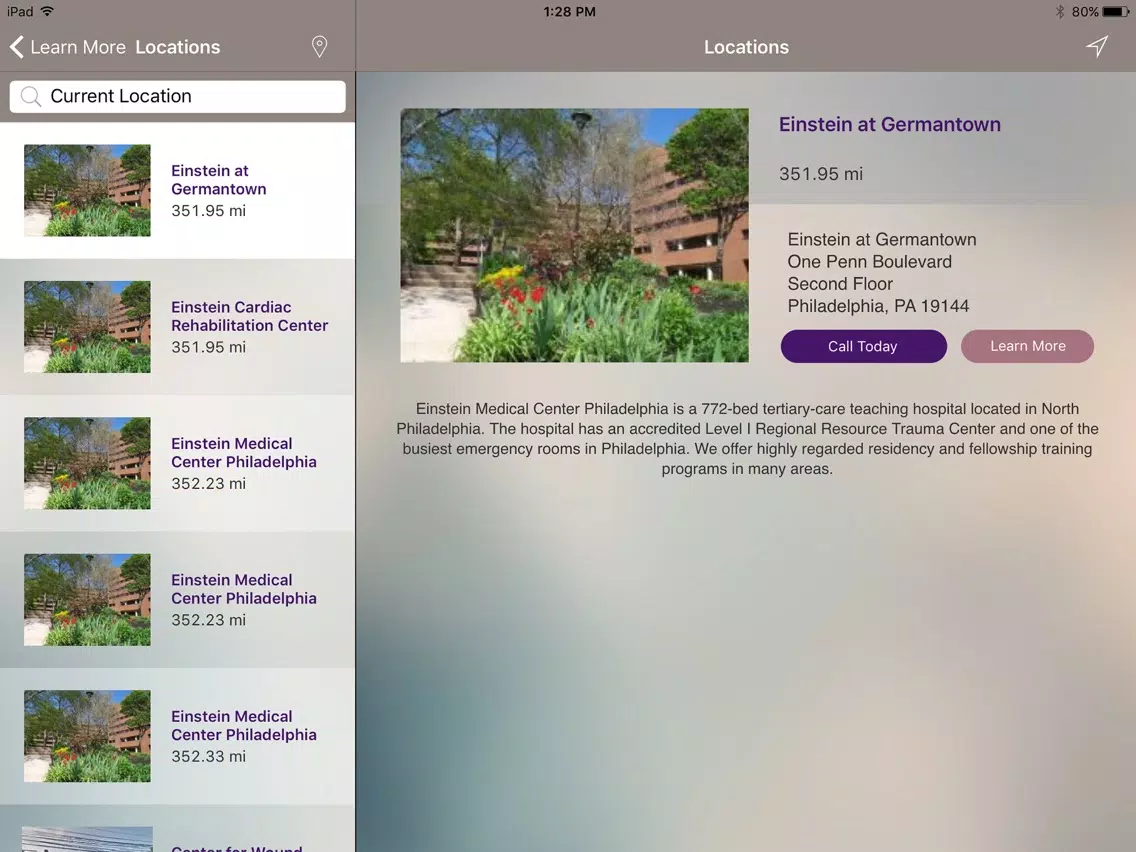Screen dimensions: 1136x852
Task: Tap the 772-bed hospital description paragraph
Action: coord(747,439)
